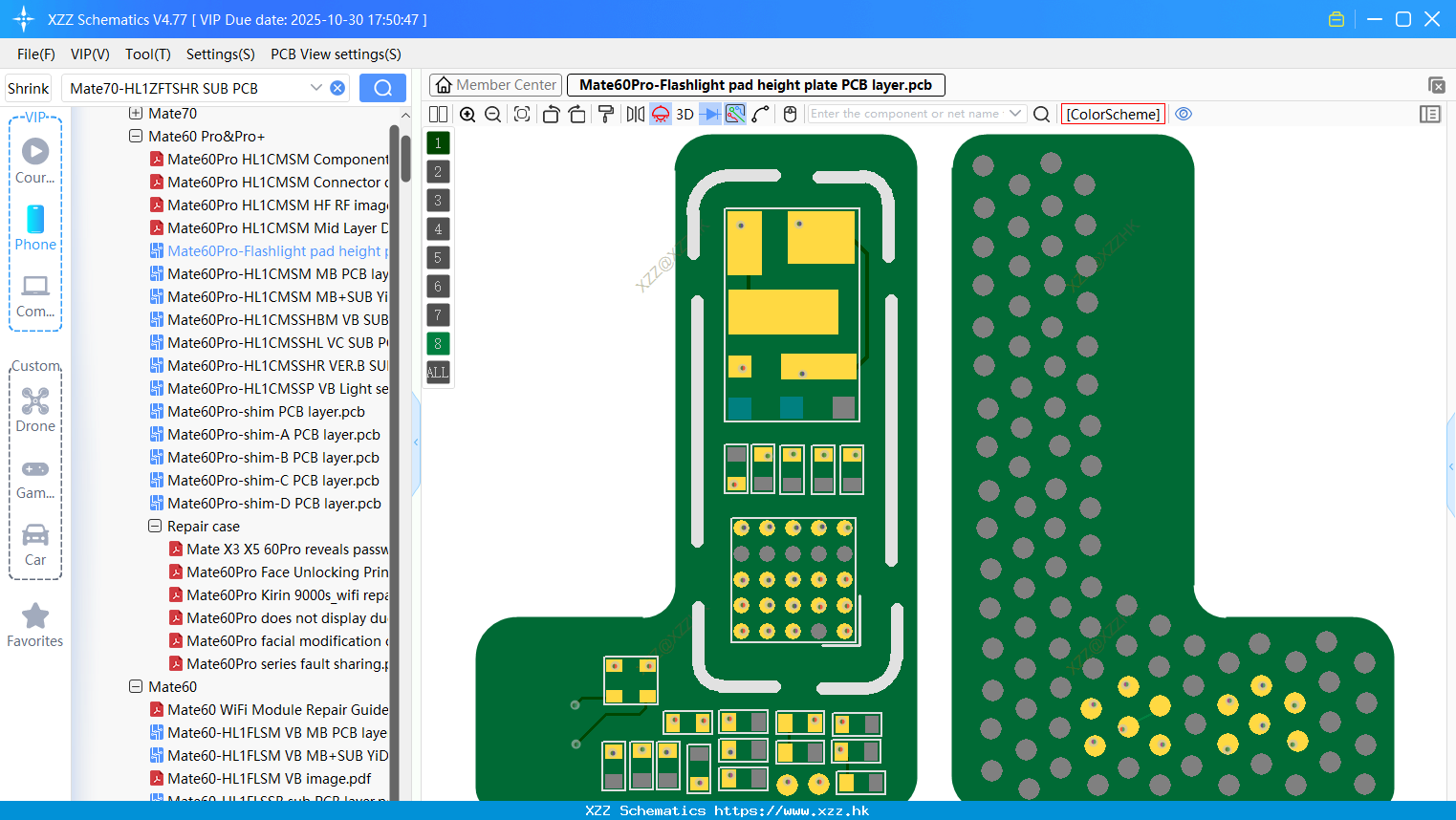Toggle split view layout icon
The image size is (1456, 820).
[x=438, y=114]
